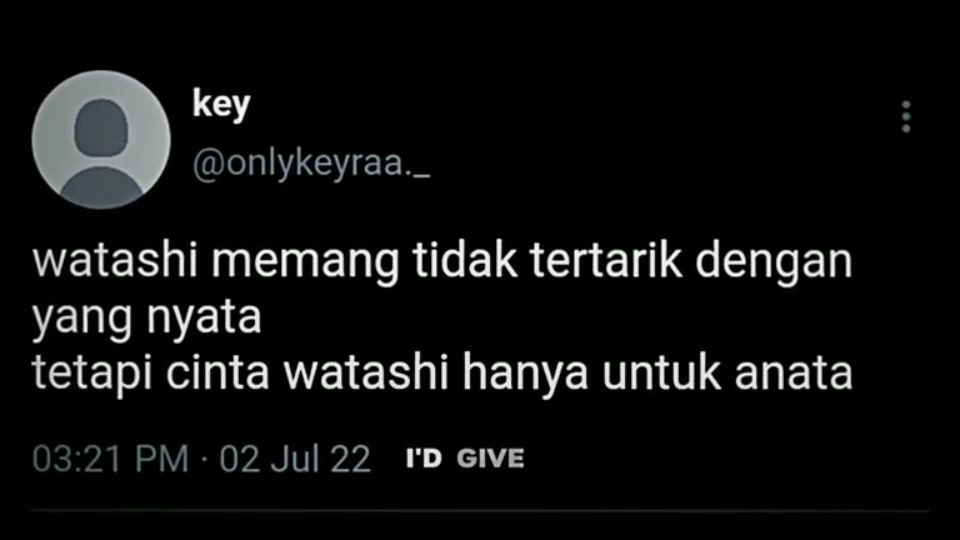Select the word "GIVE" beside the date
Screen dimensions: 960x540
pos(490,459)
